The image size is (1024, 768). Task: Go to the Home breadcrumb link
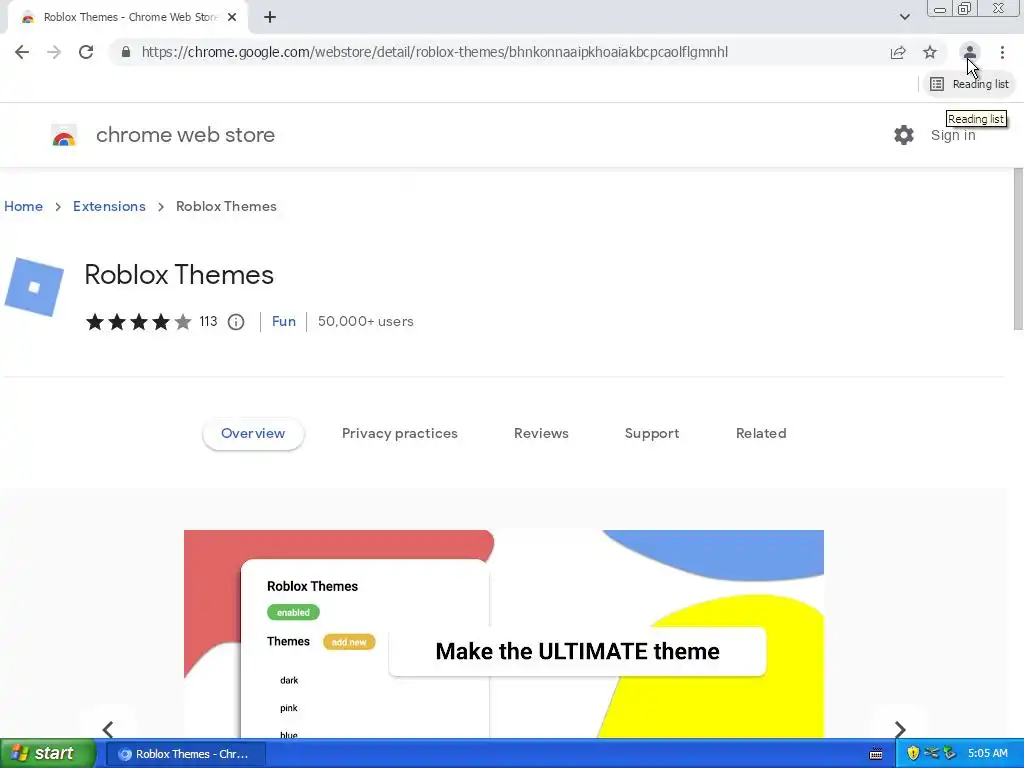point(24,206)
